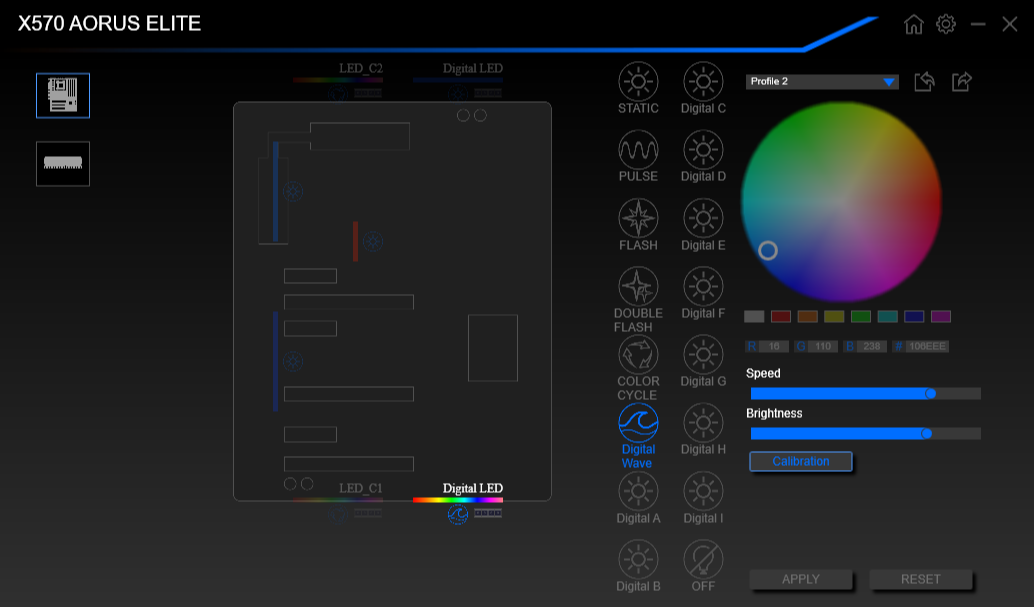Viewport: 1034px width, 607px height.
Task: Choose the yellow color swatch
Action: coord(834,317)
